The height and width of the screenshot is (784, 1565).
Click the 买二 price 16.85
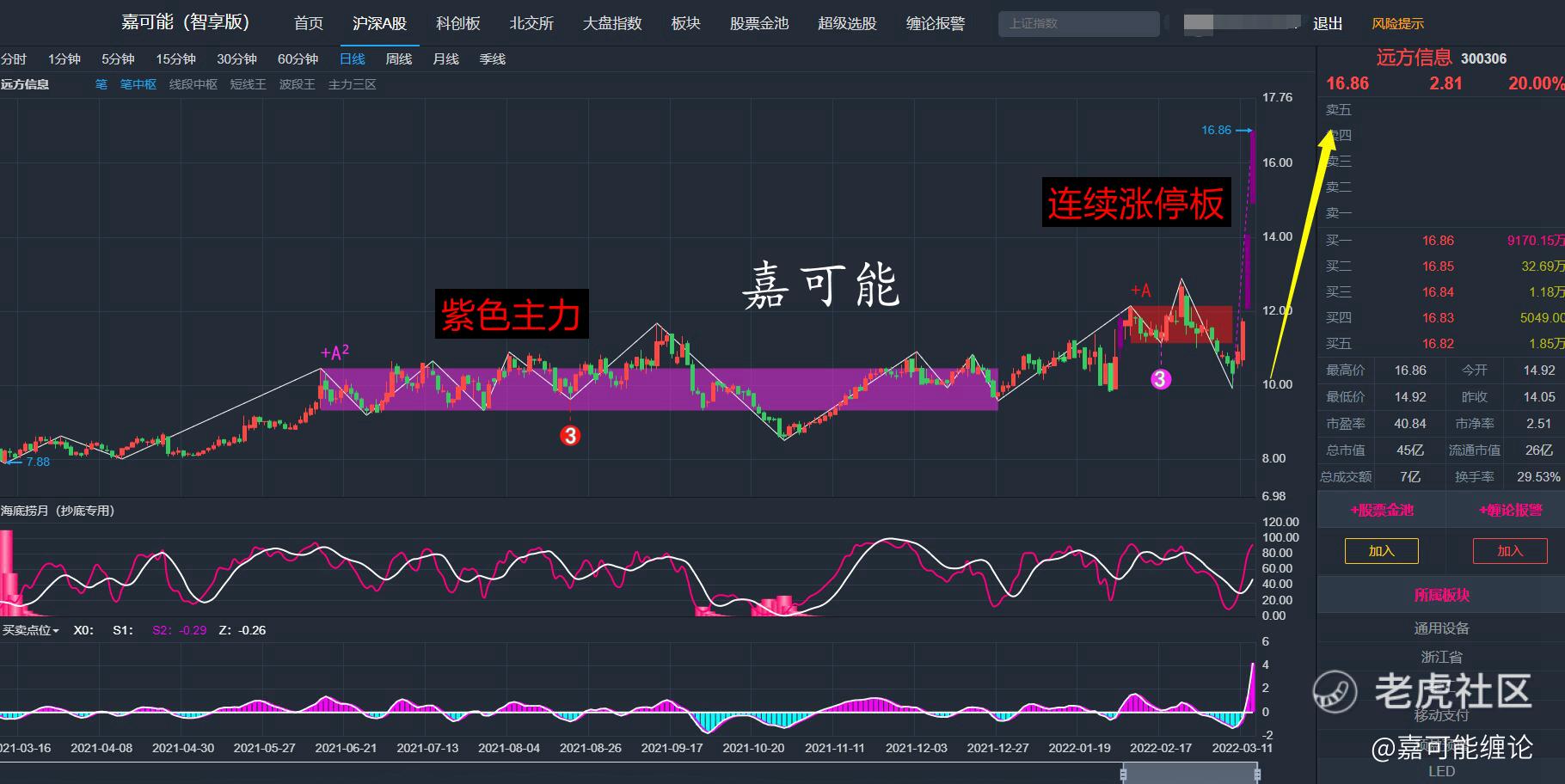[1438, 266]
